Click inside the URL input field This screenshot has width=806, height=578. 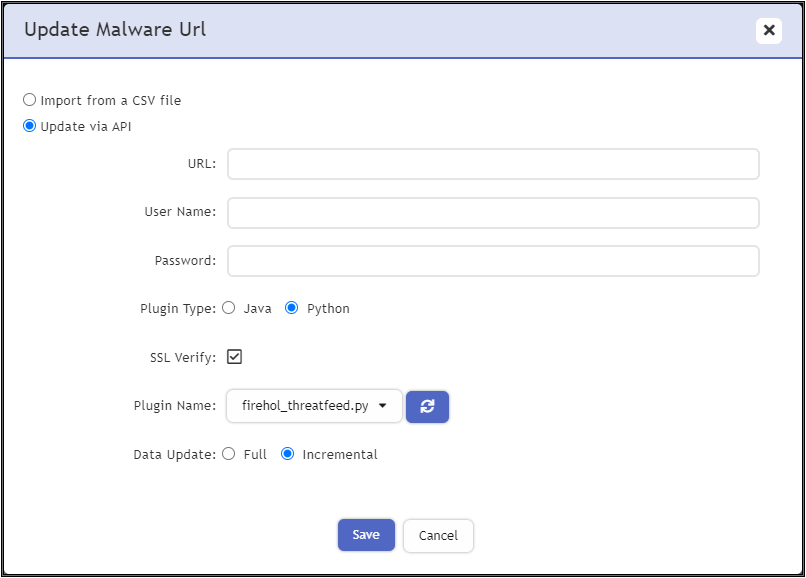pyautogui.click(x=492, y=164)
